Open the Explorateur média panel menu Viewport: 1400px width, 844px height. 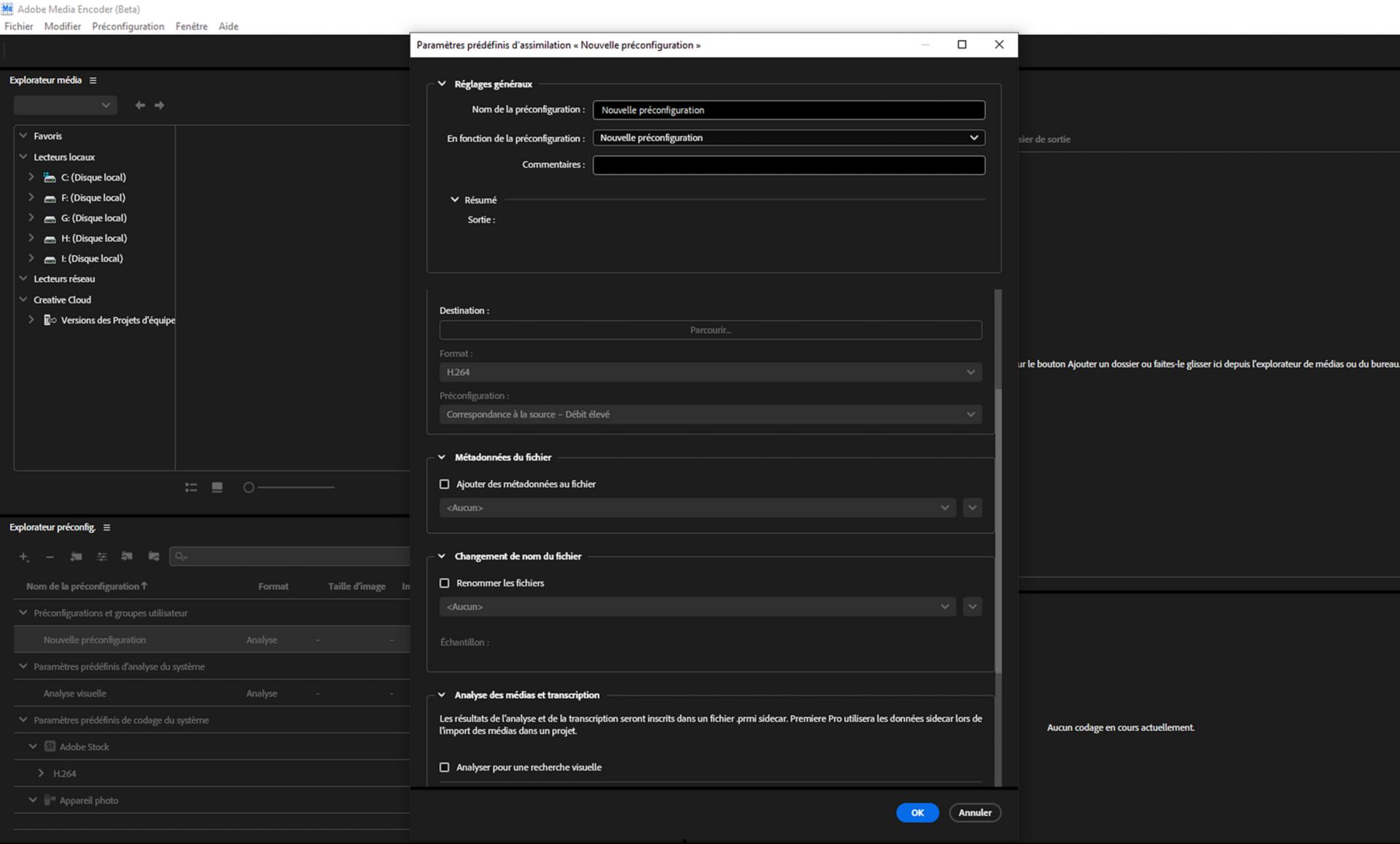click(x=93, y=80)
